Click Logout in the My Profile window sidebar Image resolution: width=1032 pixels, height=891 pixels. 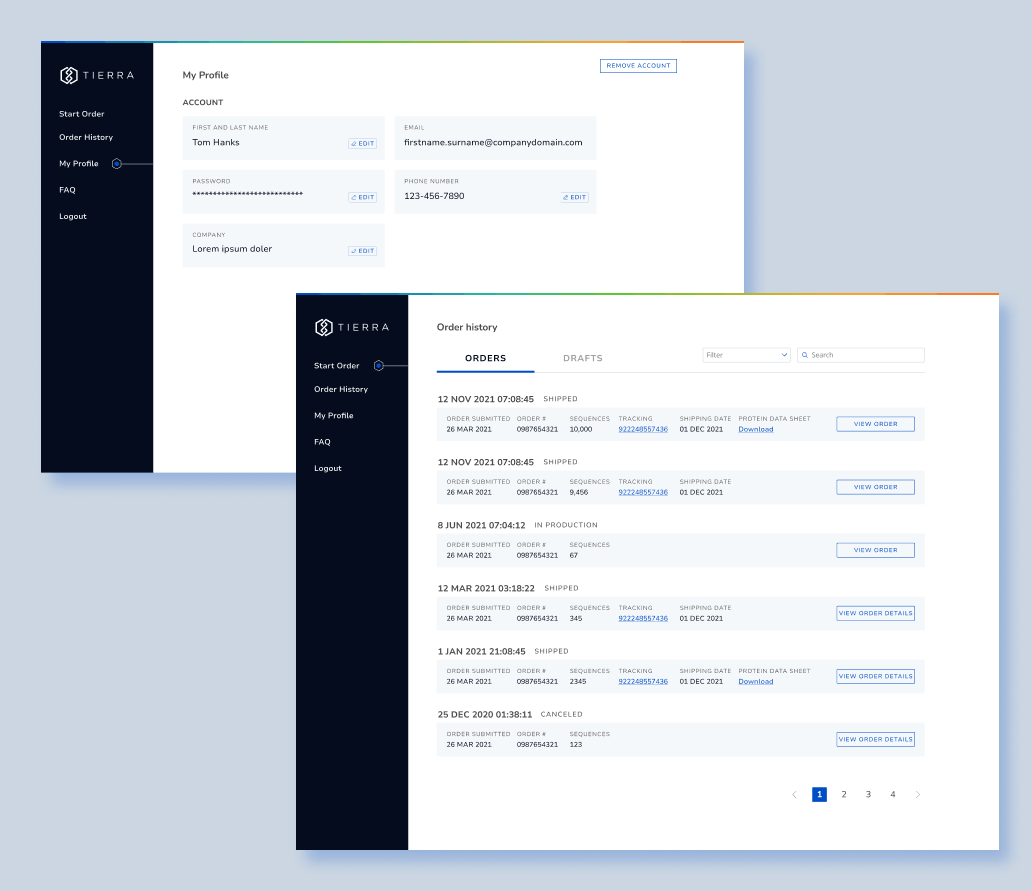[72, 216]
